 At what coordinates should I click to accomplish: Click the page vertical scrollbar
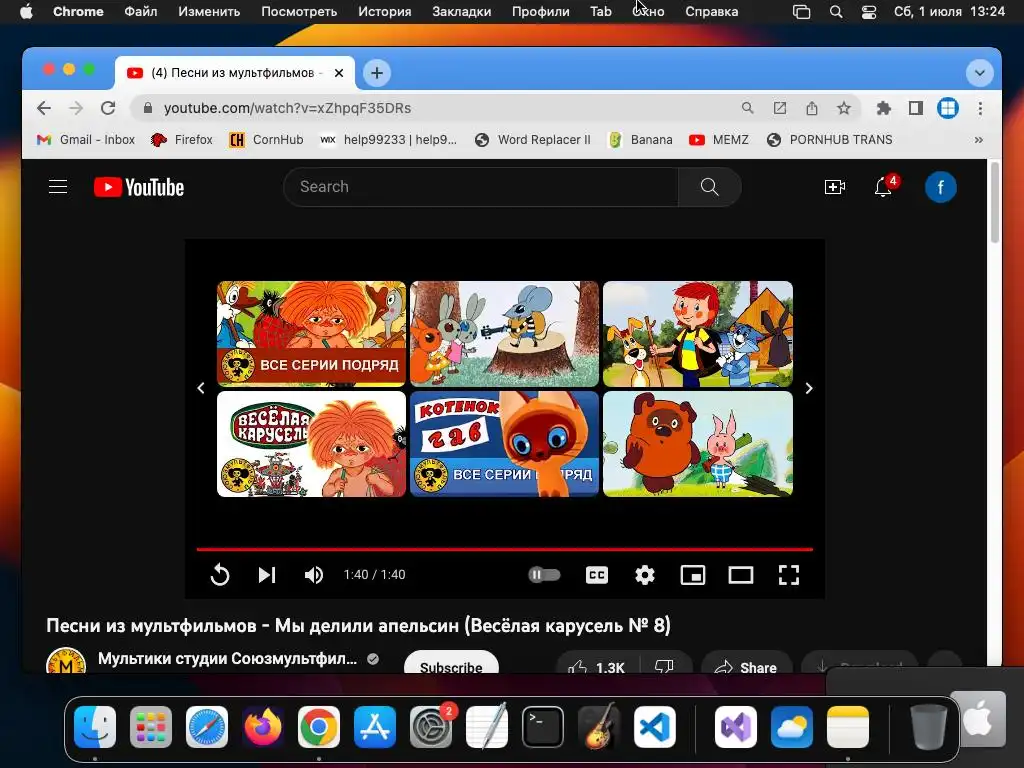pos(995,202)
